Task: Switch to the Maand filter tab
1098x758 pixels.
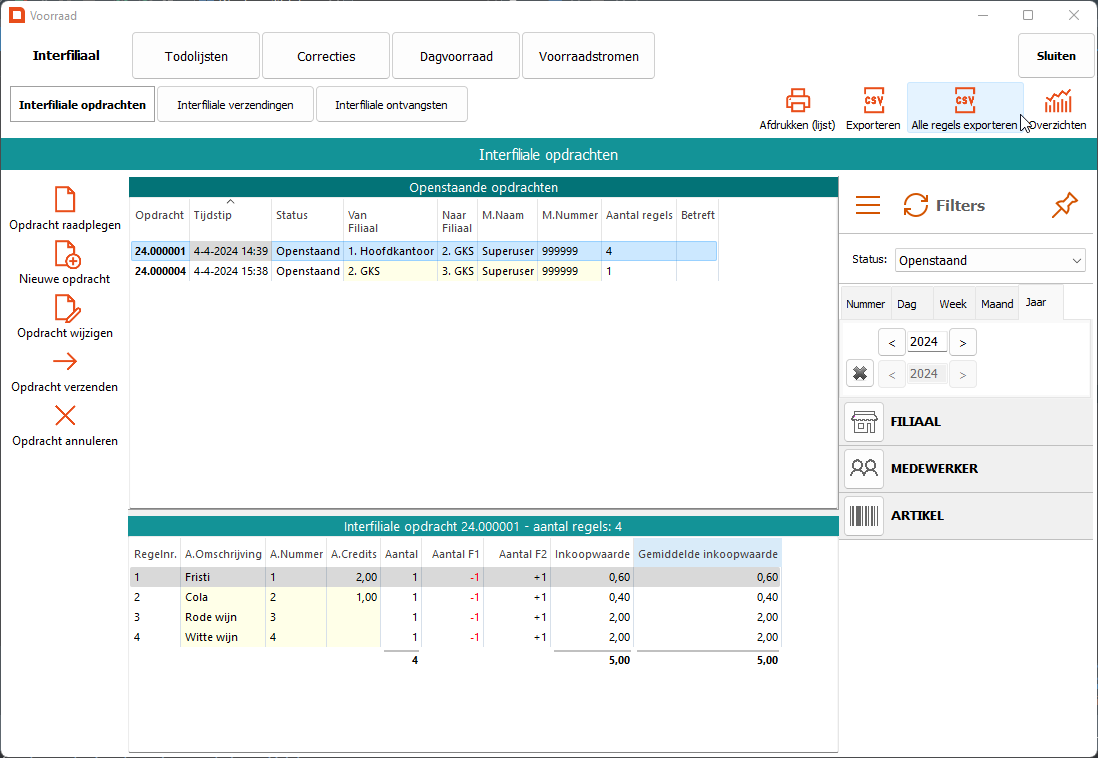Action: click(996, 304)
